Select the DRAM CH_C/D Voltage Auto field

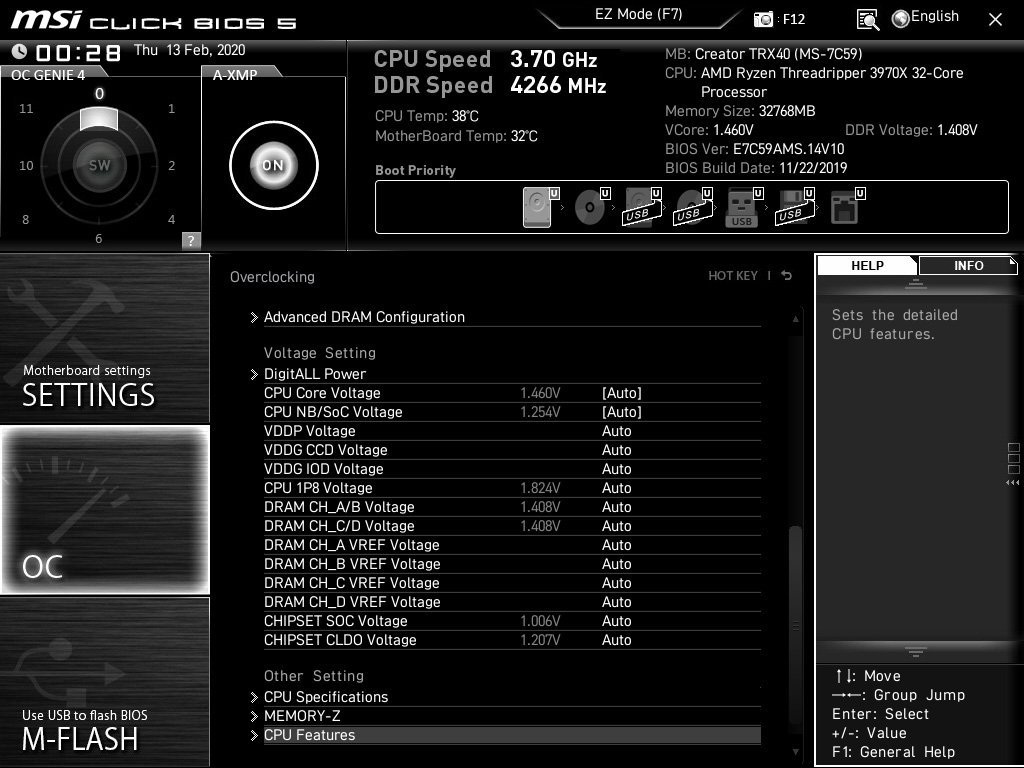point(616,526)
